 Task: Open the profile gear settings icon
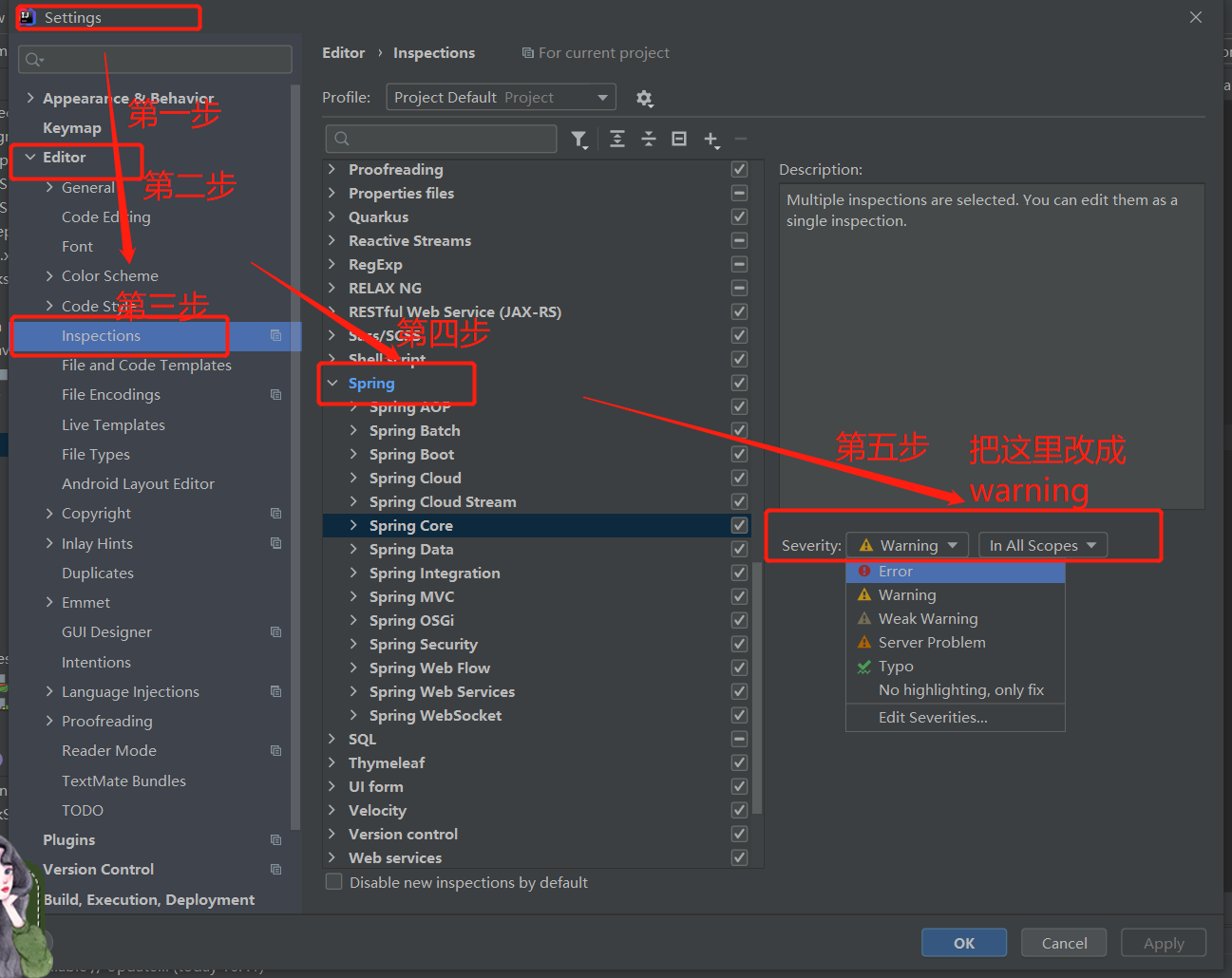644,98
